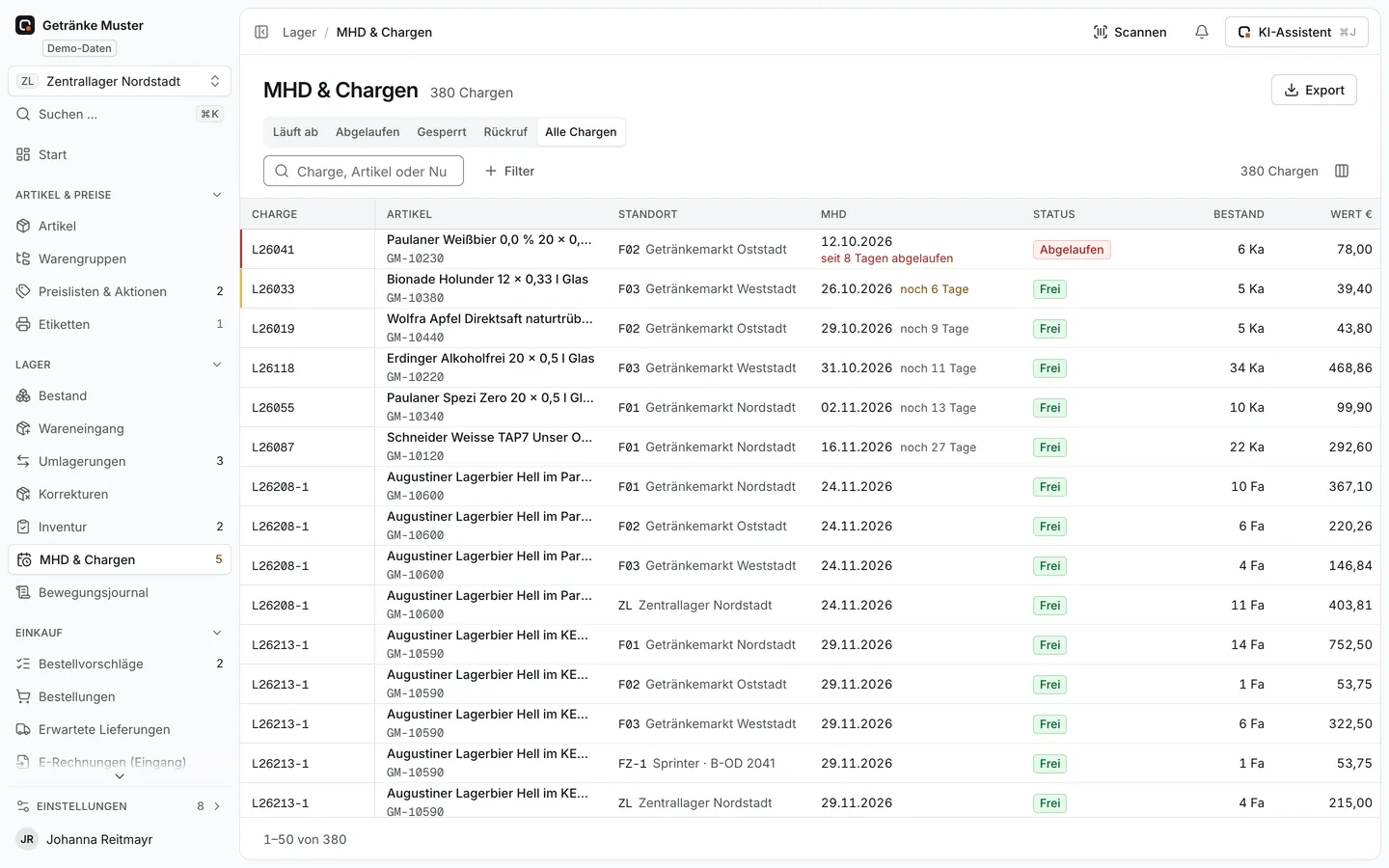This screenshot has width=1389, height=868.
Task: Open the sidebar Suchen search
Action: click(x=120, y=114)
